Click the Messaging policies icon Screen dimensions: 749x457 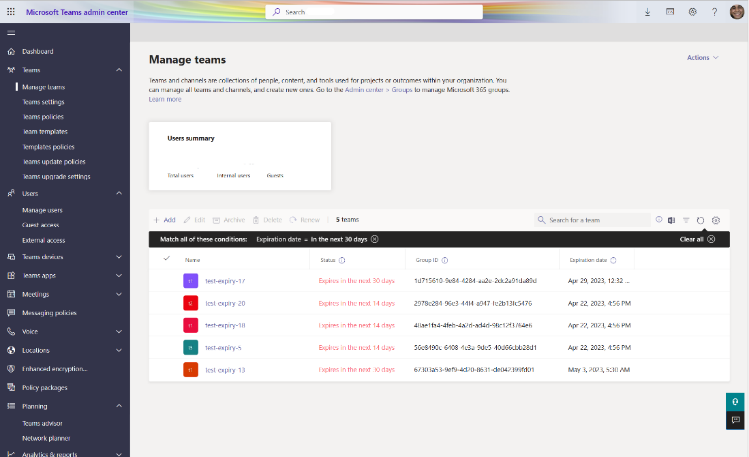coord(11,313)
